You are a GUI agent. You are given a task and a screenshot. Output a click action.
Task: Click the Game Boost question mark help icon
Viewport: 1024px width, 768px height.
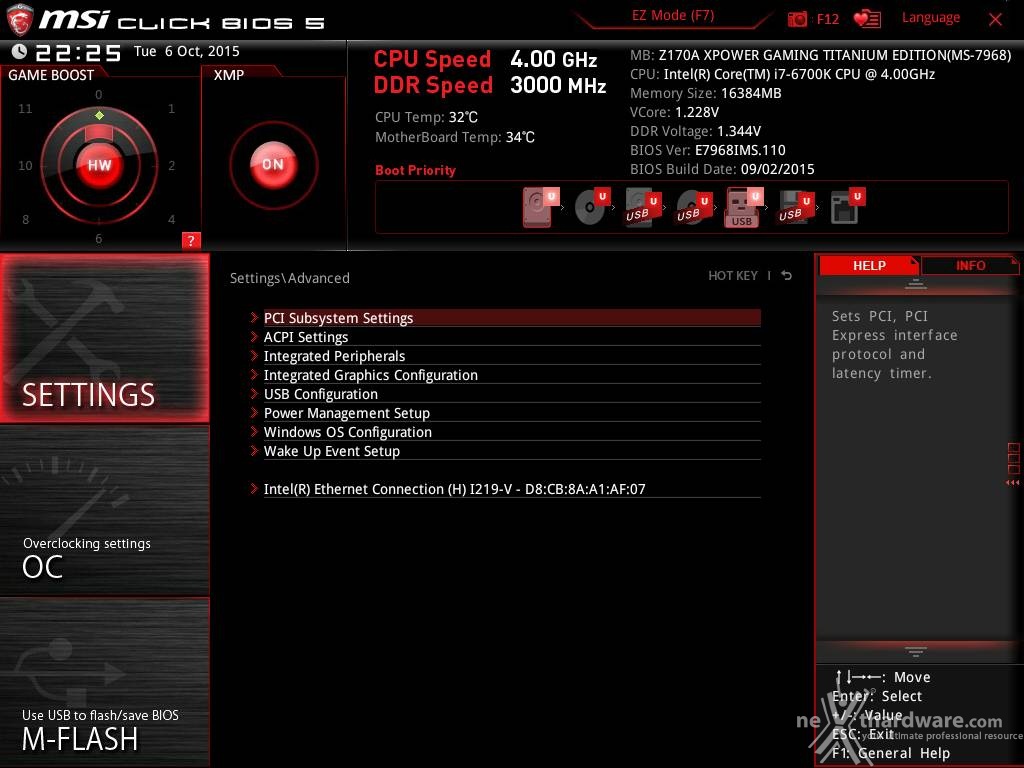click(x=191, y=240)
